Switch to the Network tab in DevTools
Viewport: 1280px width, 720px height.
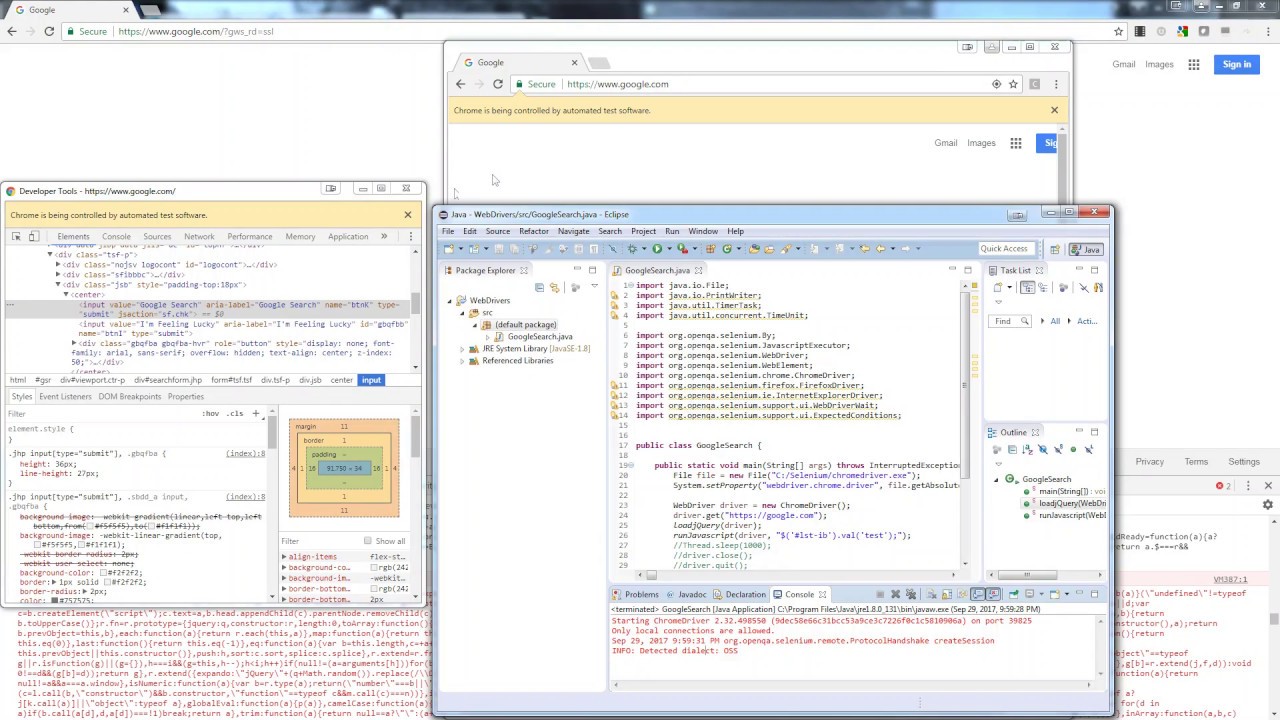point(199,237)
